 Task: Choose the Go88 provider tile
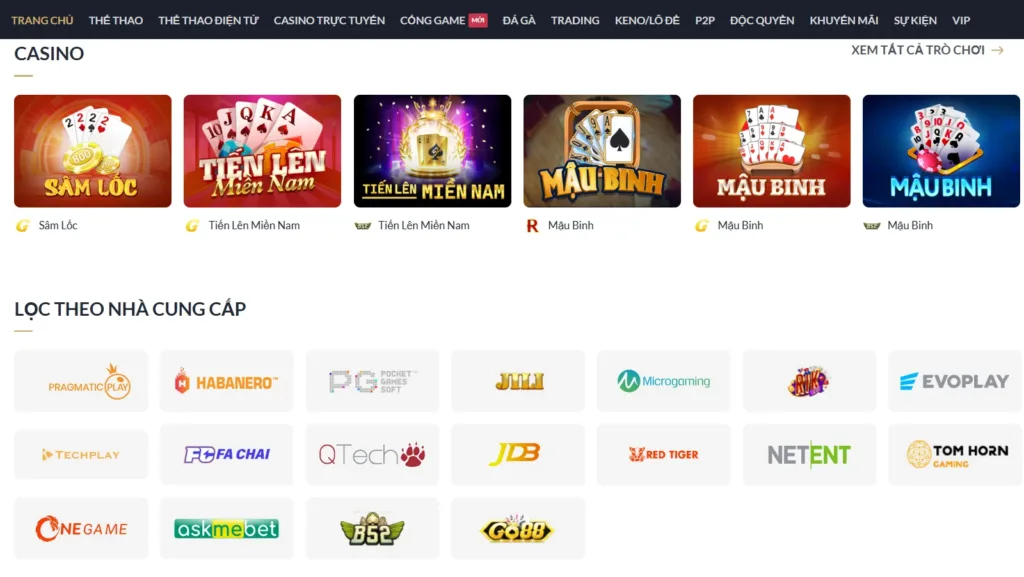518,528
